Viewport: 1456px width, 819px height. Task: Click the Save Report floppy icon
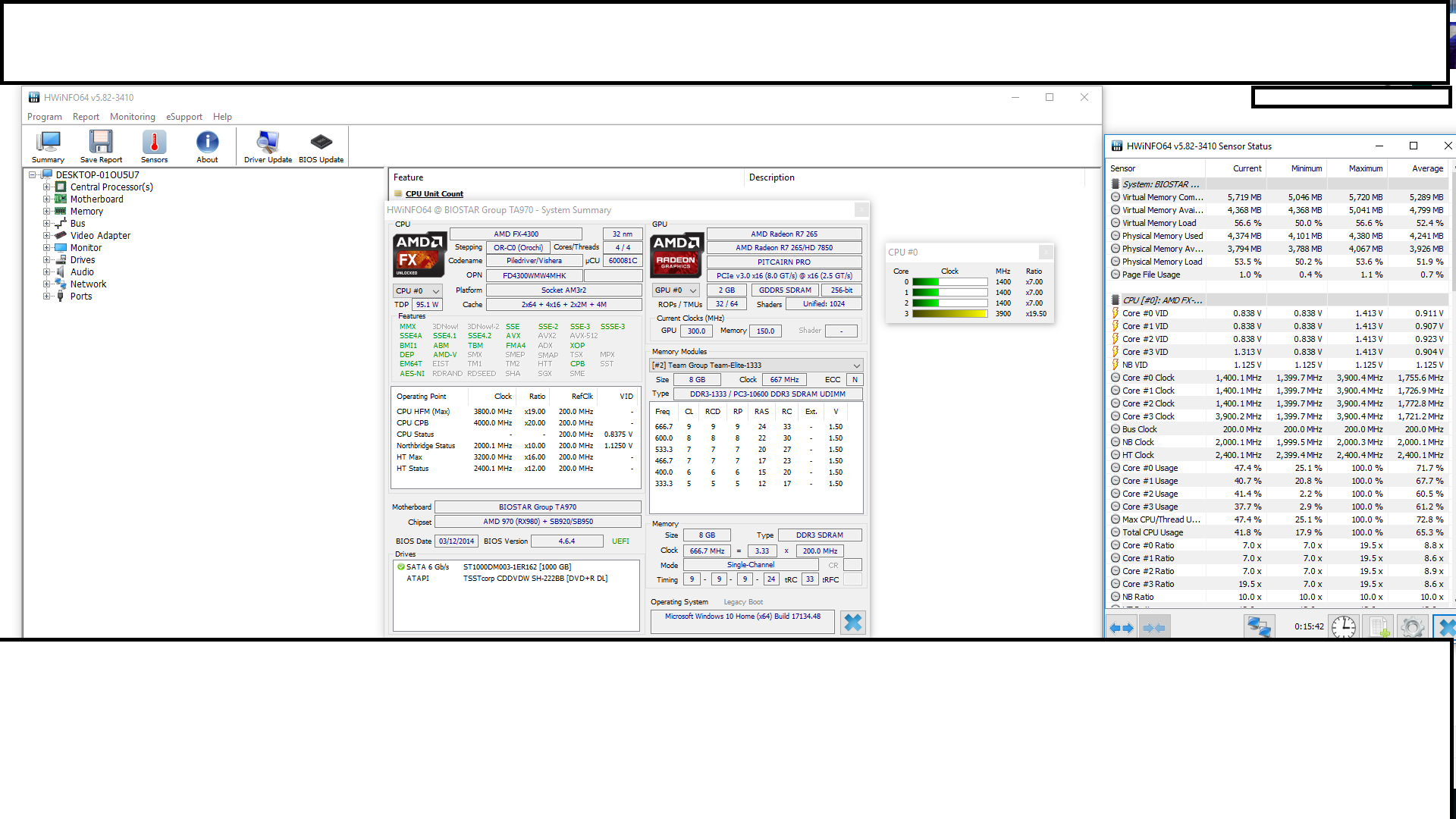point(101,146)
